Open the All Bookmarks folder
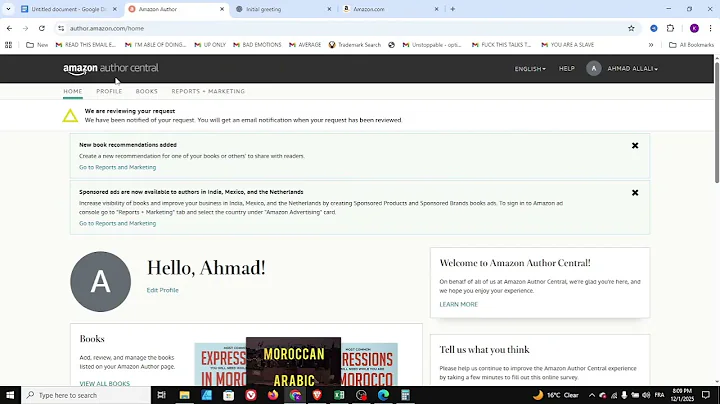 (x=692, y=45)
